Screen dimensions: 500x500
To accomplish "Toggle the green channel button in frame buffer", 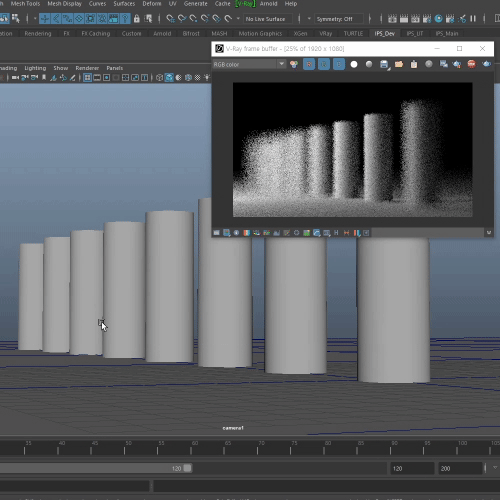I will point(324,64).
